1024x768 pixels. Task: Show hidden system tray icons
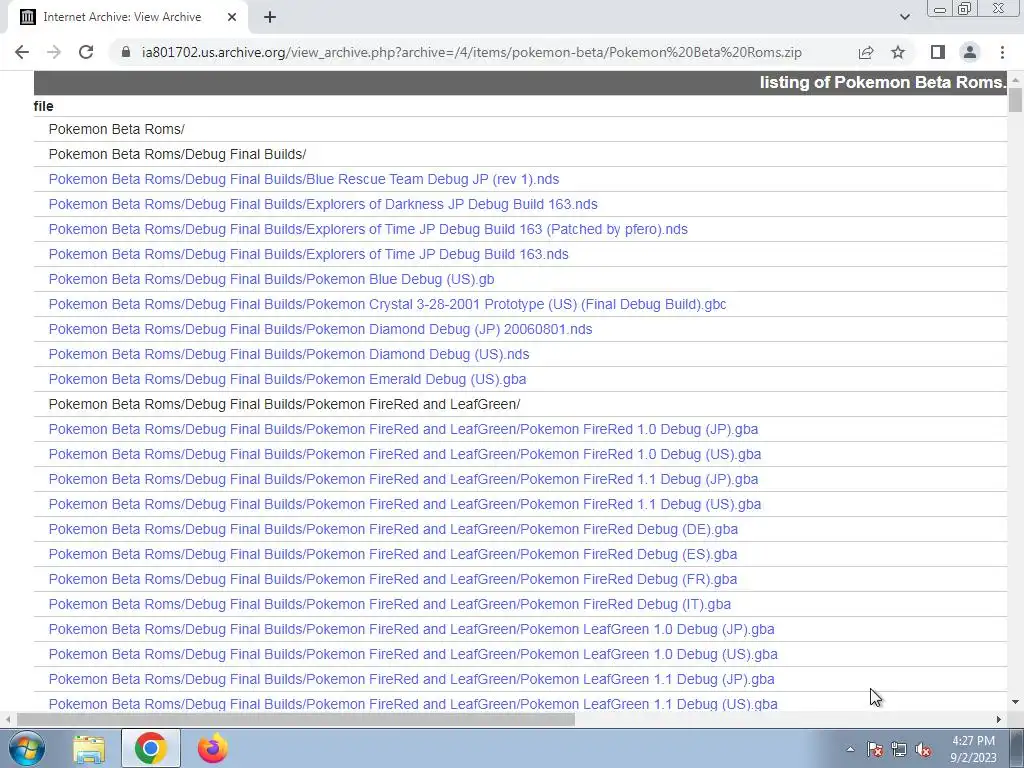[850, 749]
